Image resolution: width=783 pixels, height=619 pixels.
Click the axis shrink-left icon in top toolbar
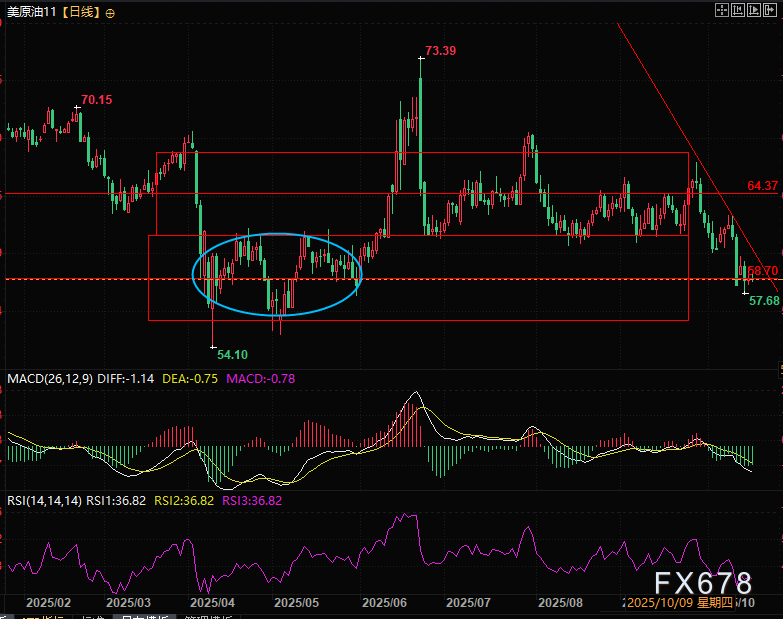[740, 11]
